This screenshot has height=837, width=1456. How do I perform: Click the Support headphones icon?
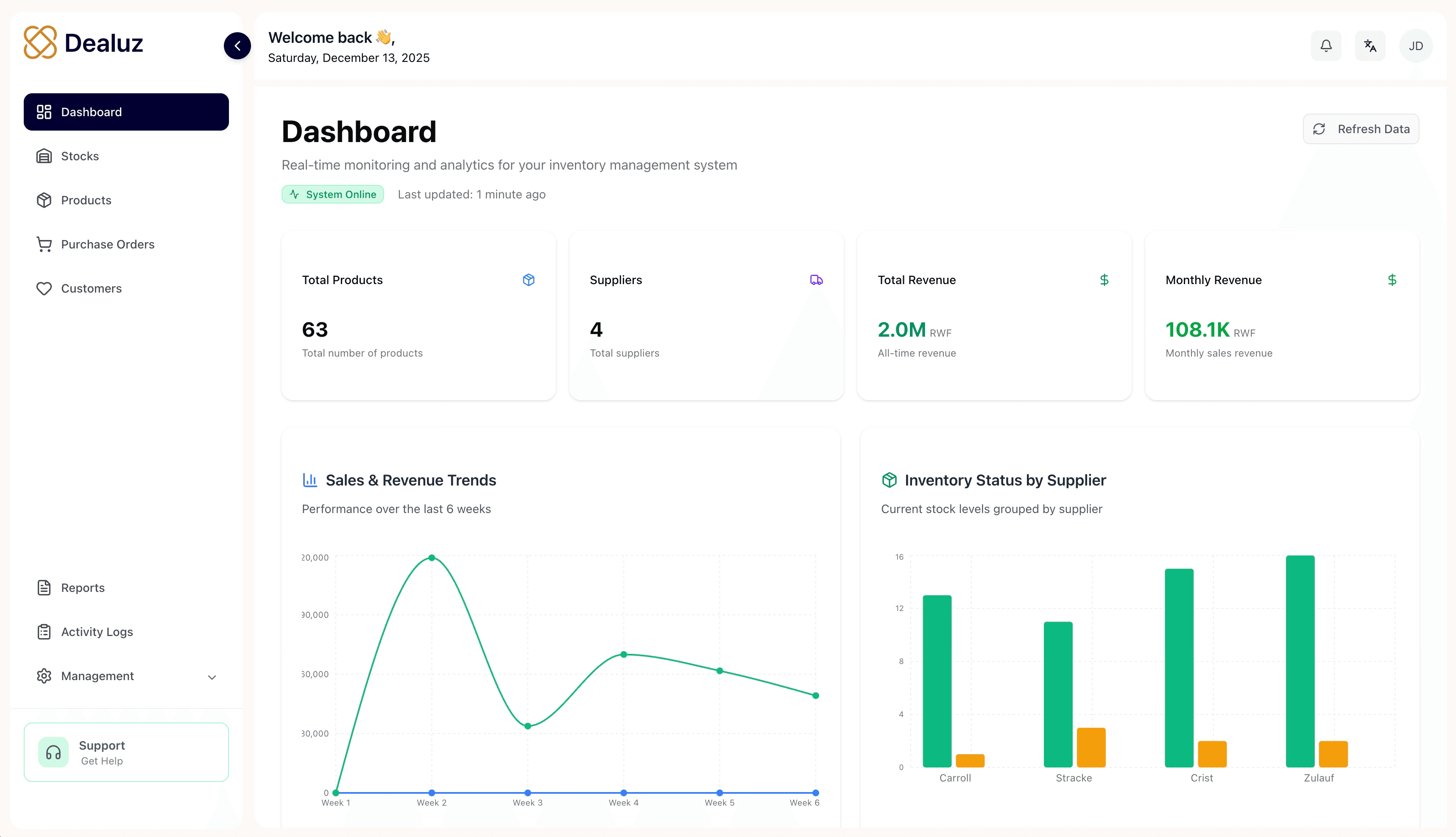point(53,752)
